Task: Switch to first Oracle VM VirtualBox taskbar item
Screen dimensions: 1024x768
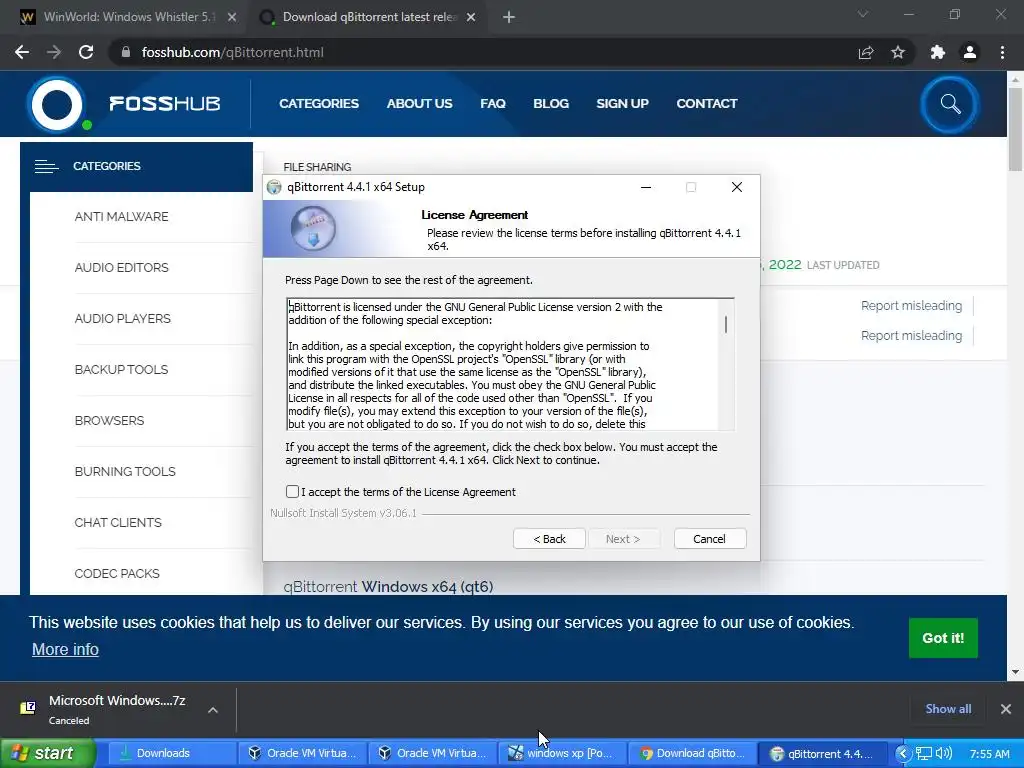Action: point(302,753)
